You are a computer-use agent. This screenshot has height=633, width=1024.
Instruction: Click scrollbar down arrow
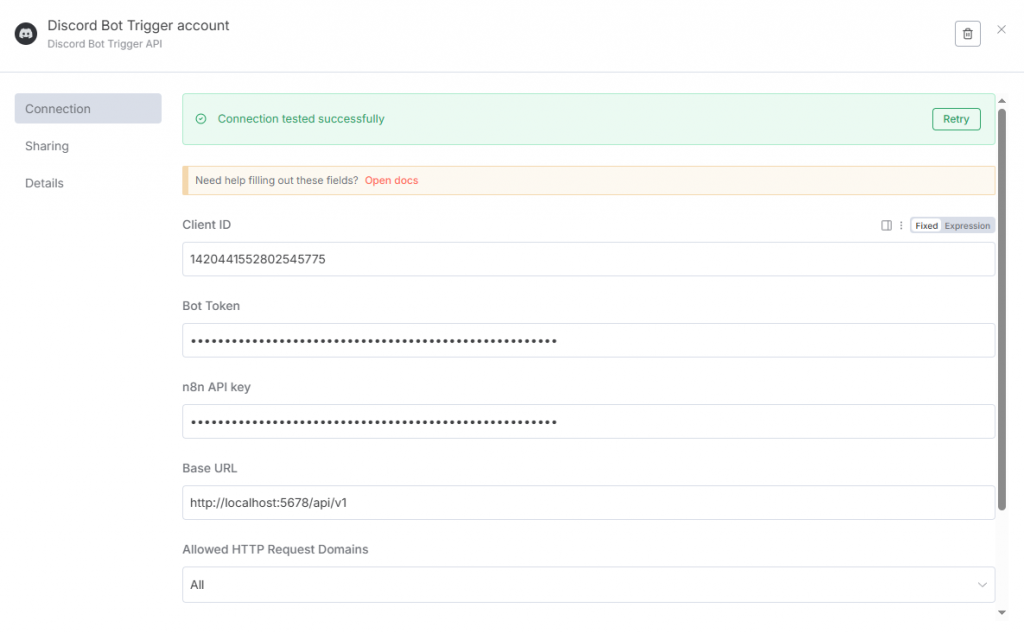[x=1002, y=613]
